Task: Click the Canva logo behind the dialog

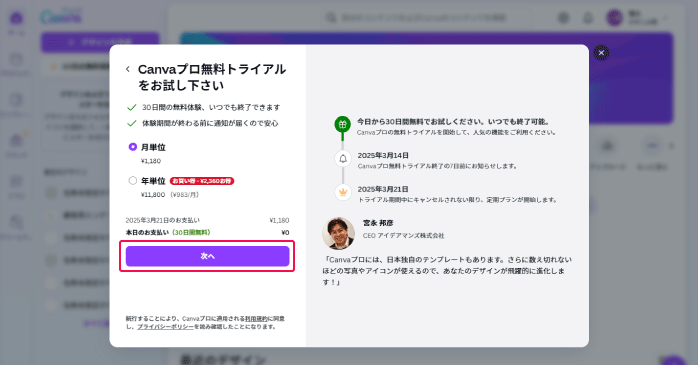Action: click(x=61, y=18)
